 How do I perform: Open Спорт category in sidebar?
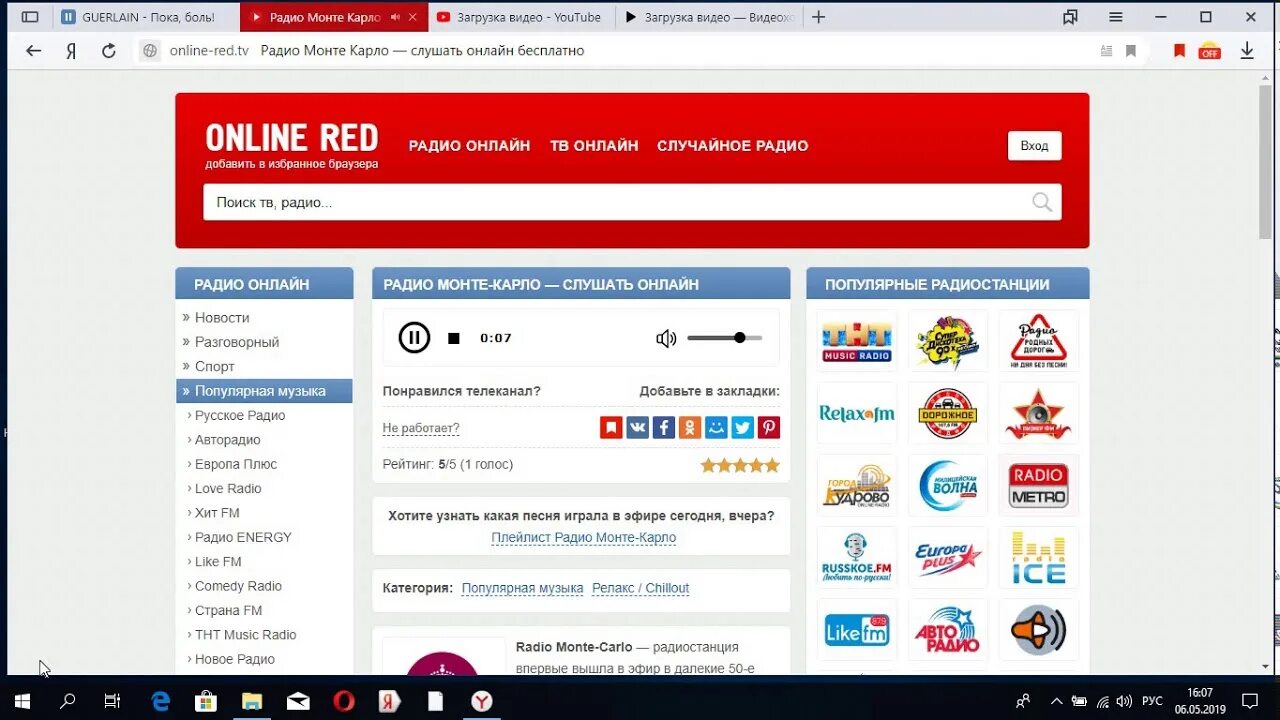[214, 366]
